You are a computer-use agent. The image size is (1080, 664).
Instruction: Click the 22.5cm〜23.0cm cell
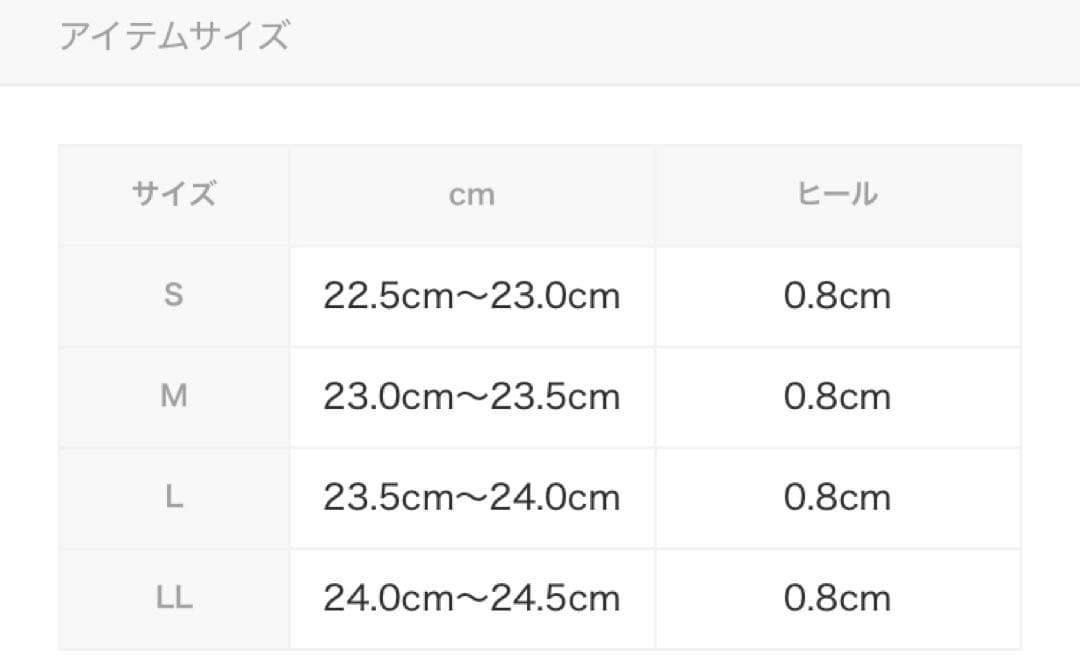tap(472, 296)
